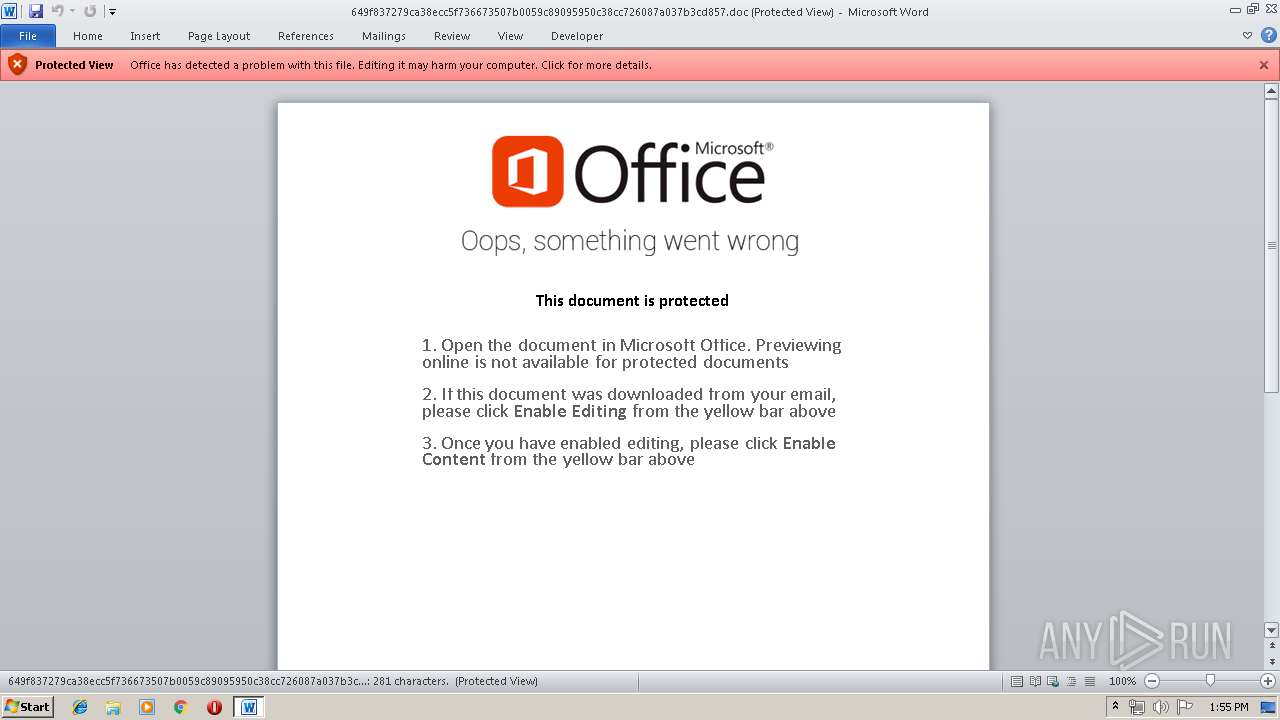
Task: Click the zoom slider handle
Action: pos(1210,681)
